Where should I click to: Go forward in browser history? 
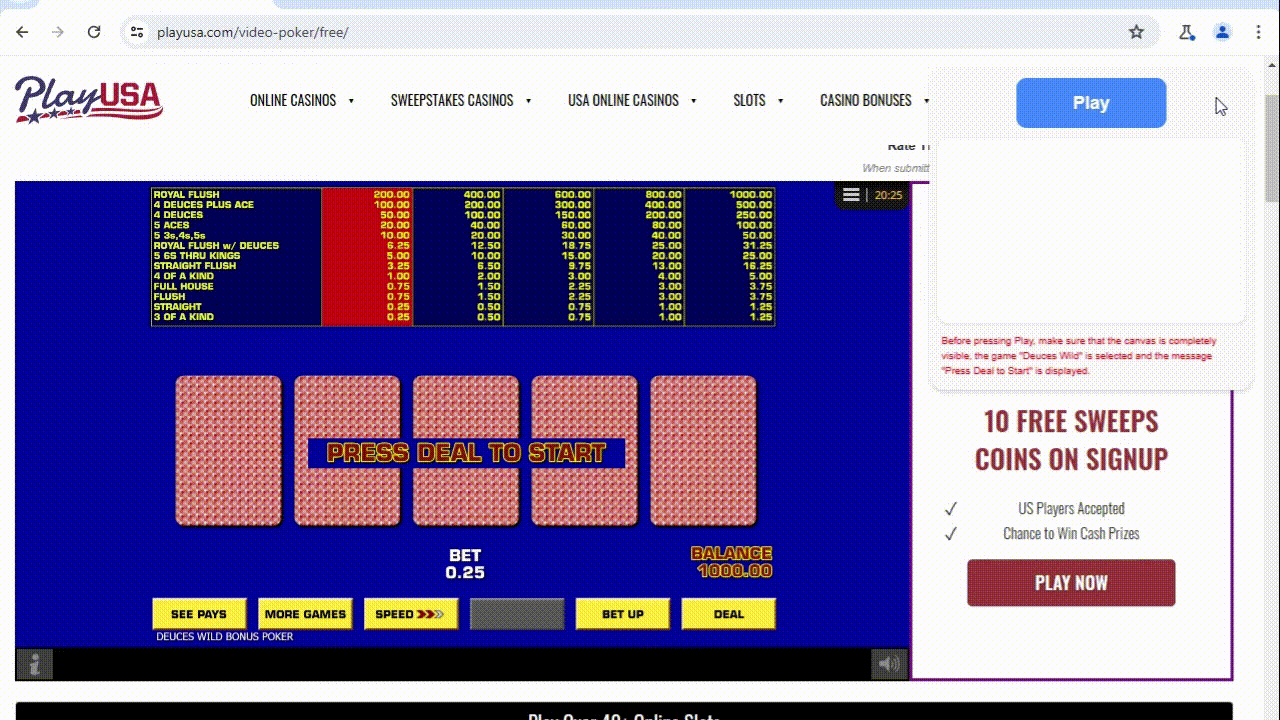point(58,32)
